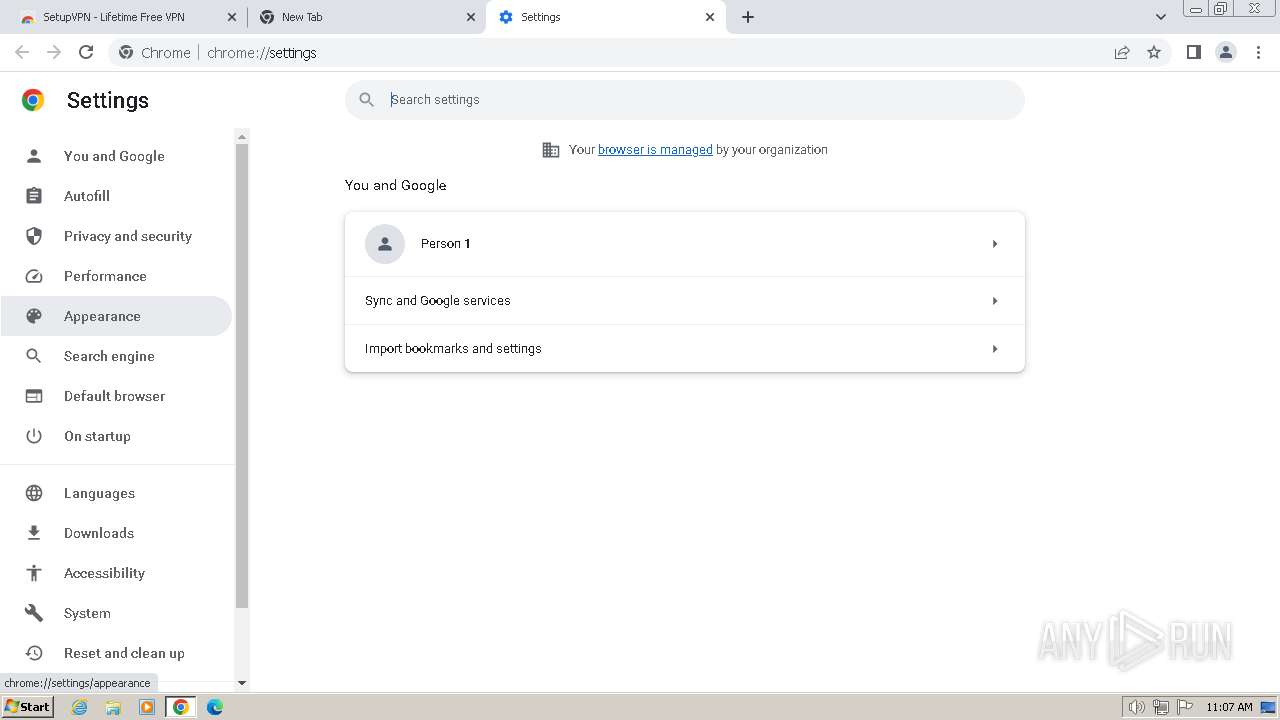Open the Privacy and security shield icon
Image resolution: width=1280 pixels, height=720 pixels.
coord(34,236)
